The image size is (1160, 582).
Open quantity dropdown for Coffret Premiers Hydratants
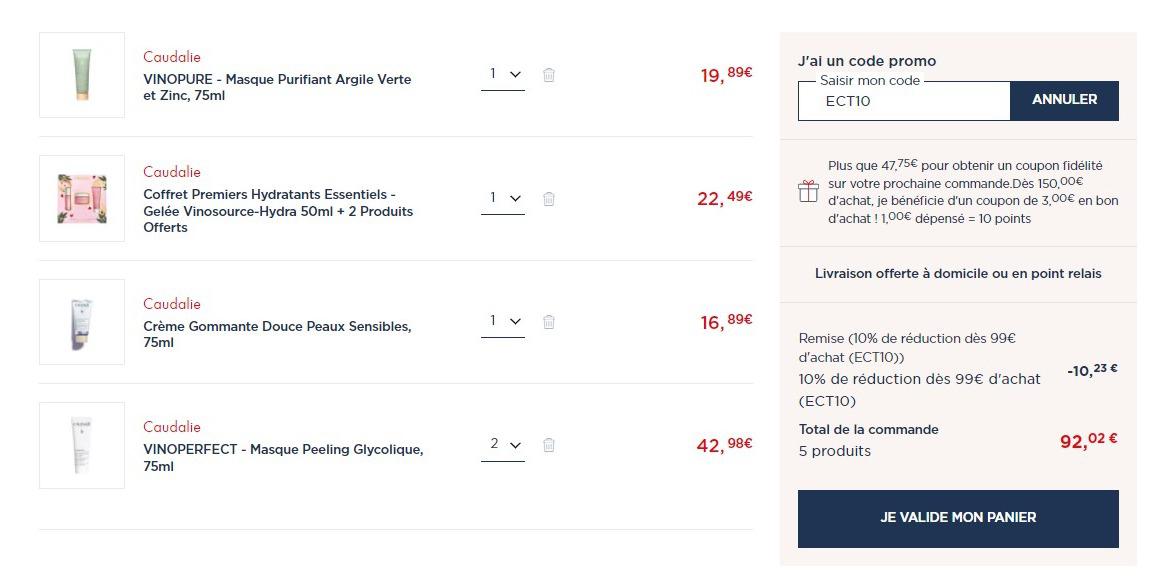click(503, 199)
